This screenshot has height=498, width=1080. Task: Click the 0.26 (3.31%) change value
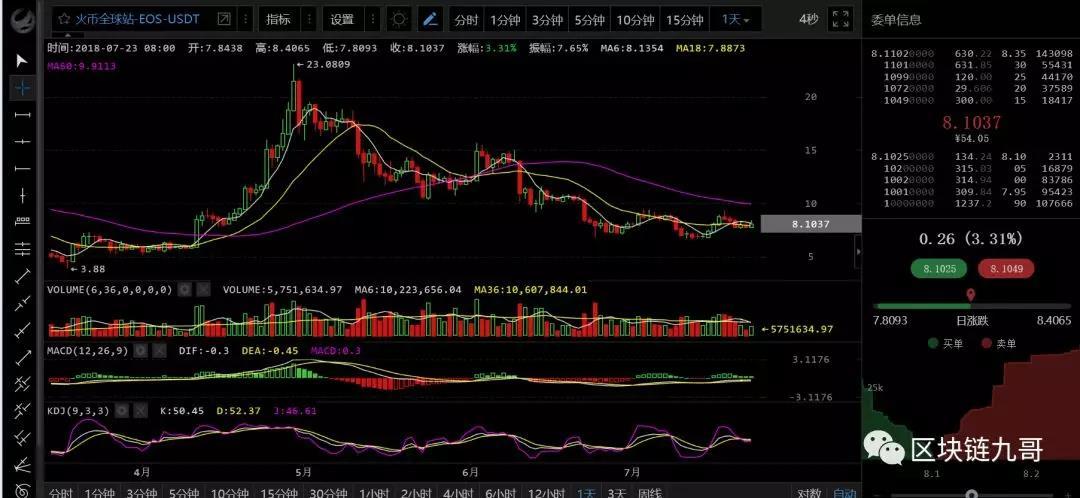pos(971,238)
